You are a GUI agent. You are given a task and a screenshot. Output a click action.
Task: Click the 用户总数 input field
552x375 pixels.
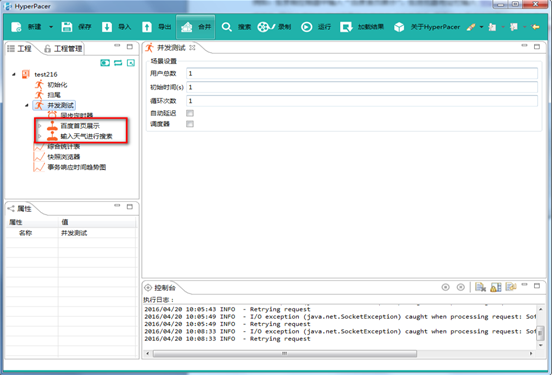pos(362,73)
